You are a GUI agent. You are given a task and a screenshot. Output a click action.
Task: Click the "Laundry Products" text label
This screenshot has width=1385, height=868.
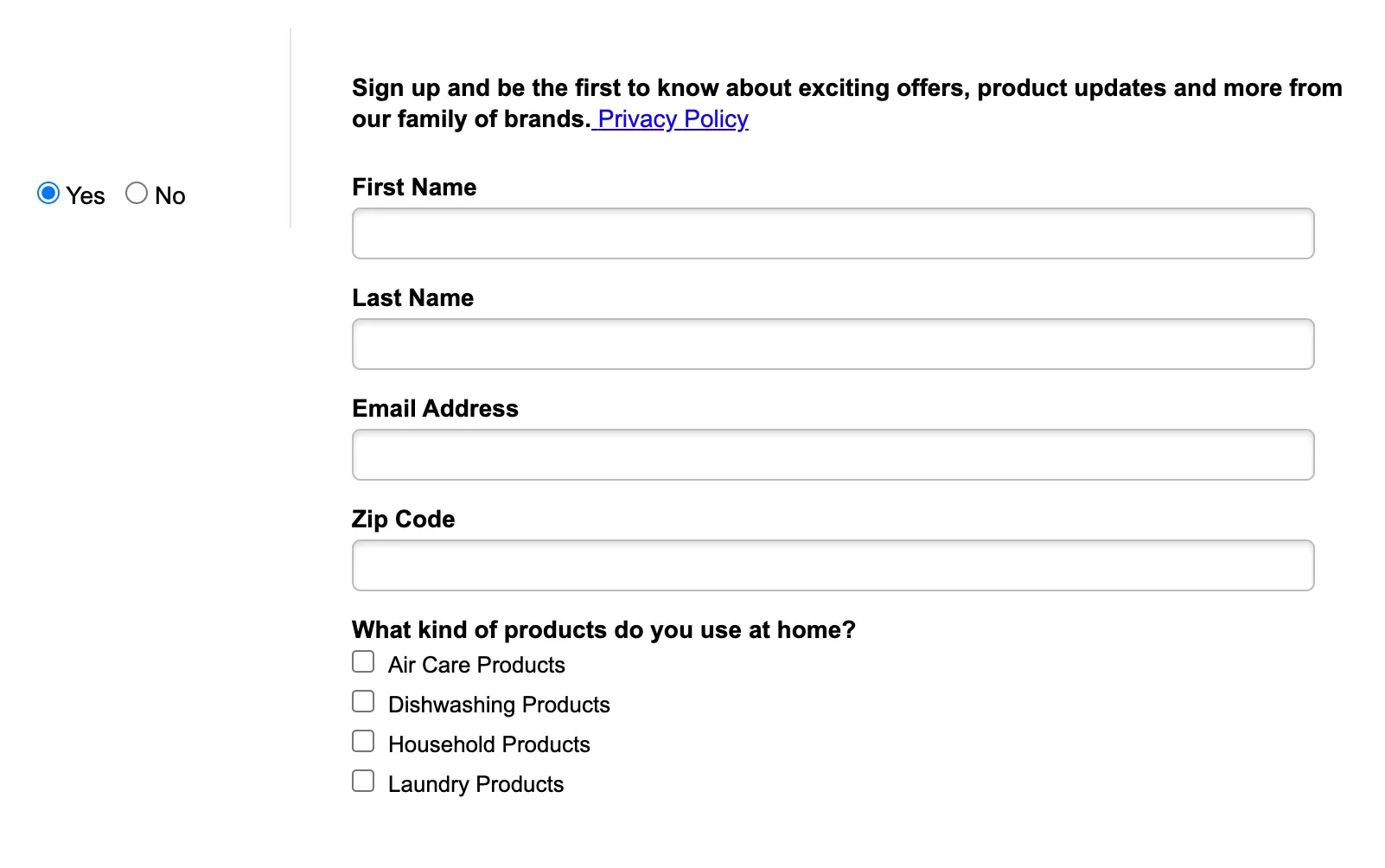[x=476, y=784]
